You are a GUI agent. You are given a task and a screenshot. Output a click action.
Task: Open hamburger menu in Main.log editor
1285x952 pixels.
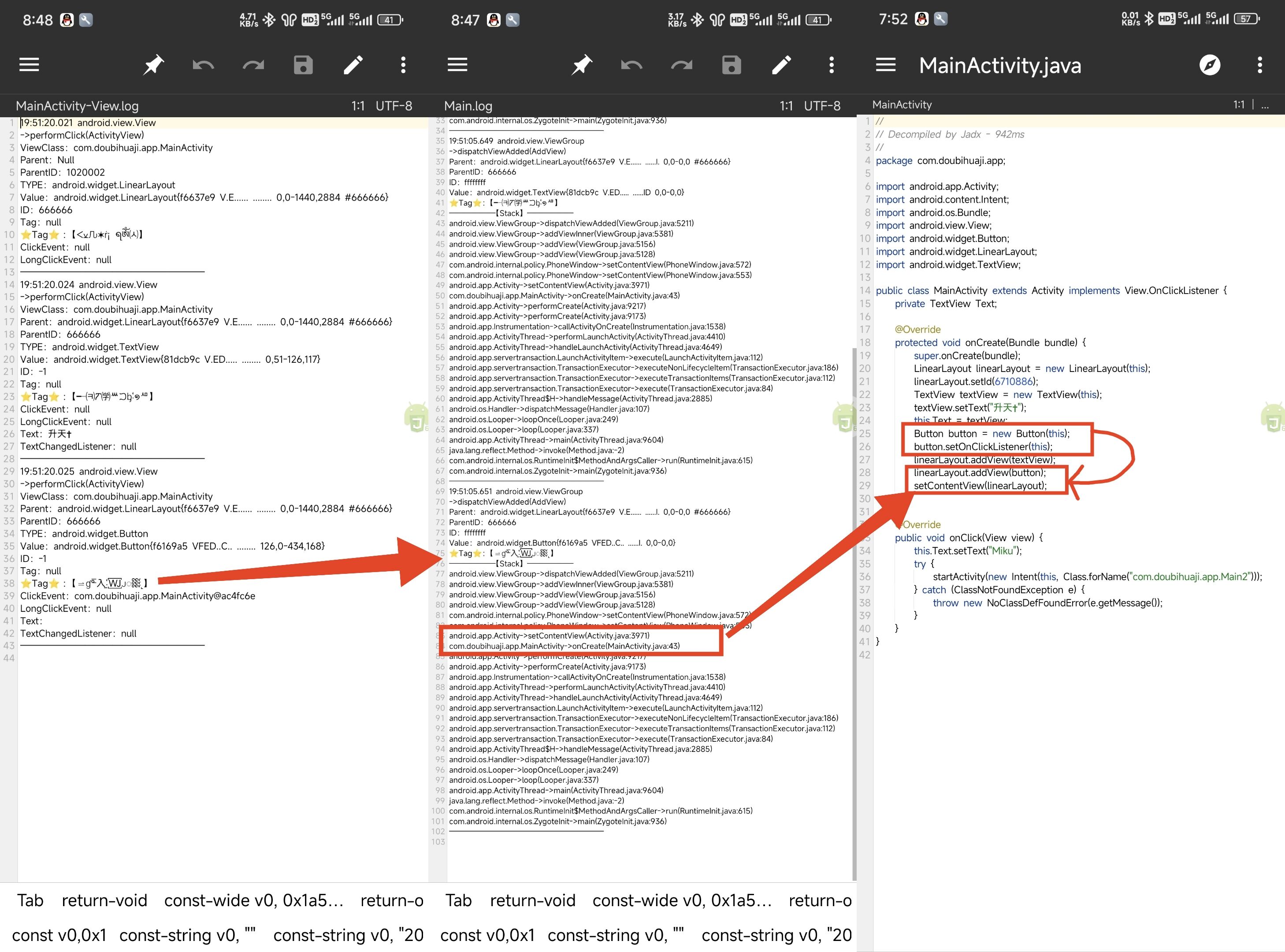(x=457, y=64)
